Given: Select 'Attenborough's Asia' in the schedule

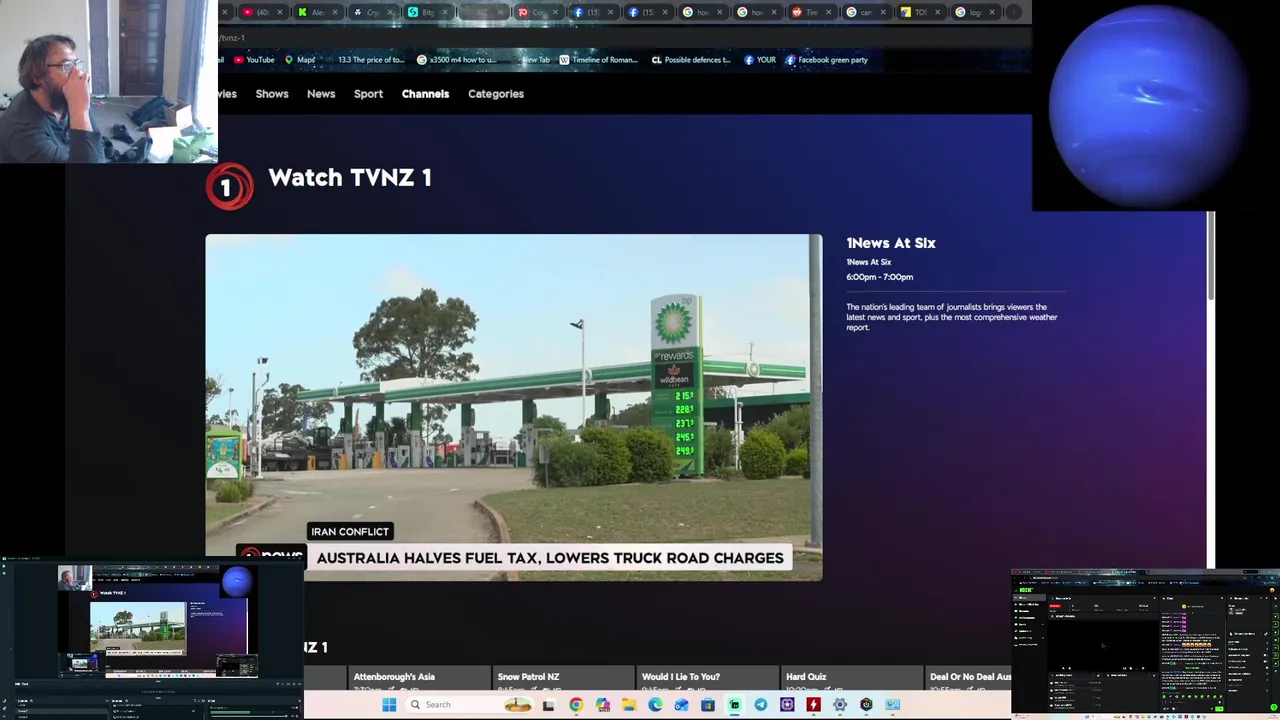Looking at the screenshot, I should point(394,677).
